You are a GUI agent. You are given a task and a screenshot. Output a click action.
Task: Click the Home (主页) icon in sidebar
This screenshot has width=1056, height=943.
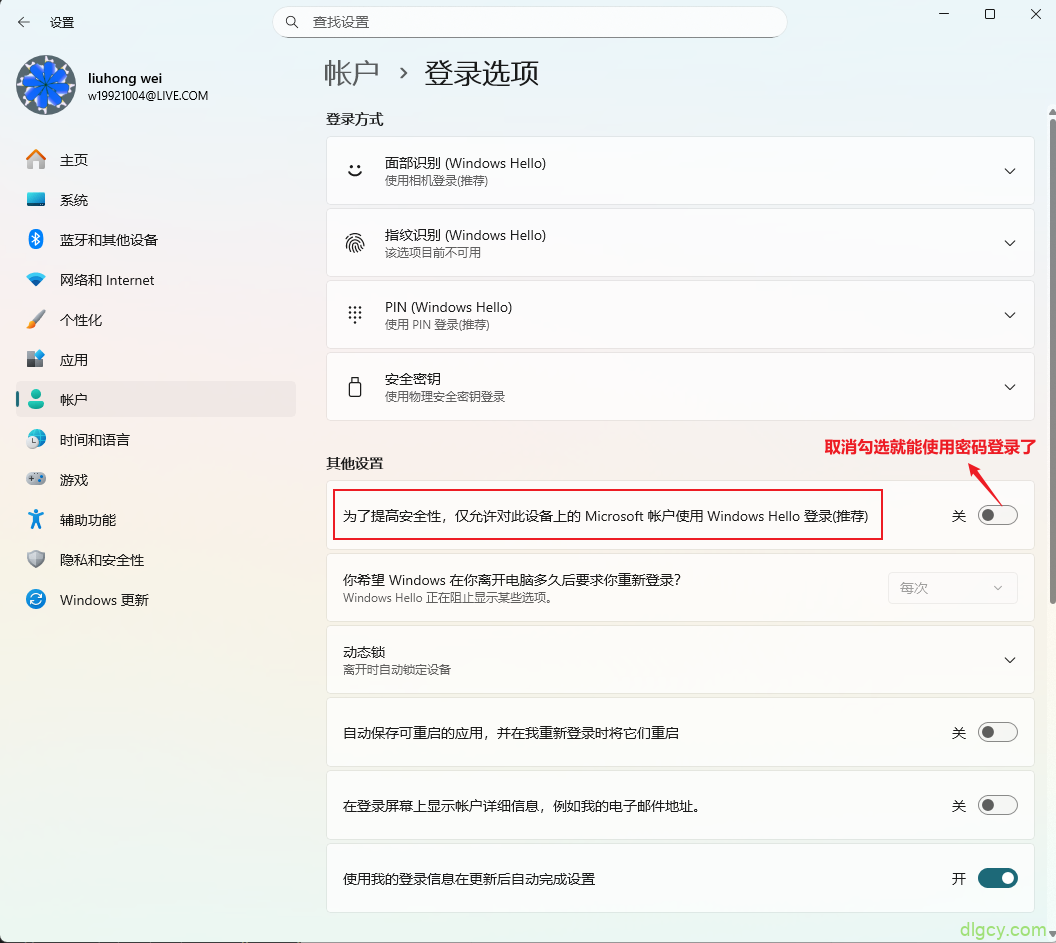pyautogui.click(x=36, y=160)
